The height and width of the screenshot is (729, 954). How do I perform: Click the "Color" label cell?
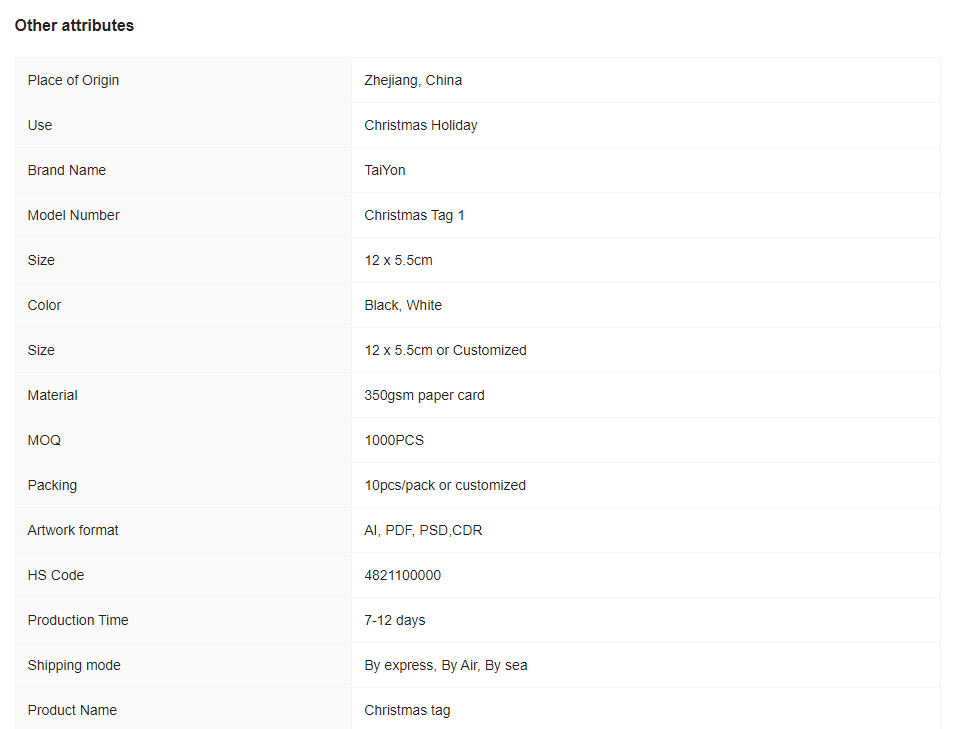(44, 305)
